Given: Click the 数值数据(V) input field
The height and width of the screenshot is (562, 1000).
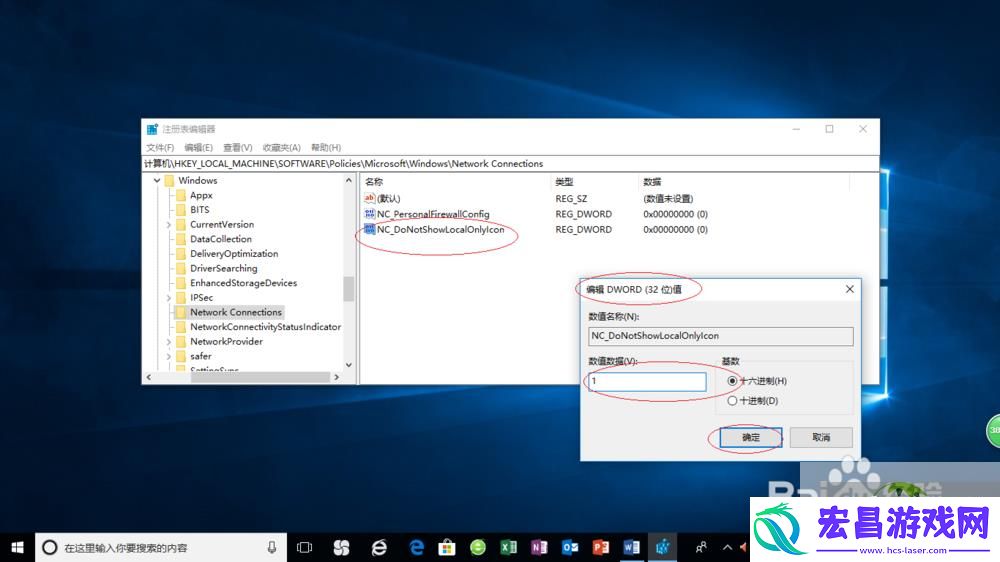Looking at the screenshot, I should tap(647, 381).
